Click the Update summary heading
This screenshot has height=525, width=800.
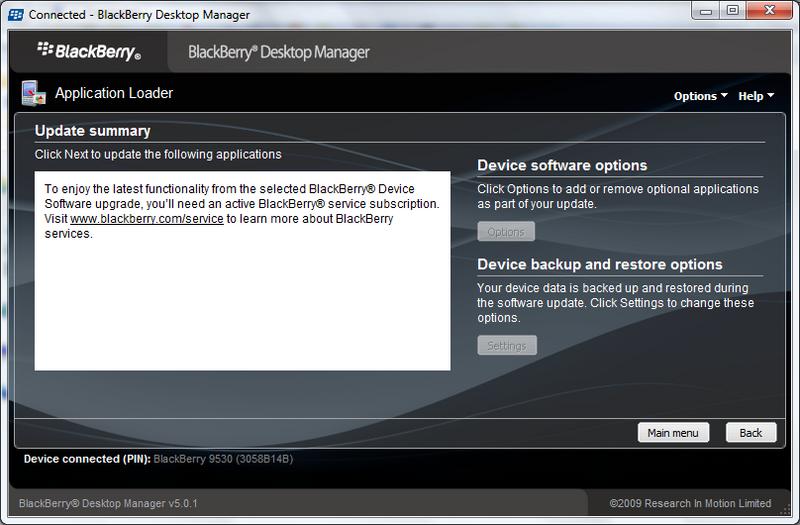pos(93,131)
